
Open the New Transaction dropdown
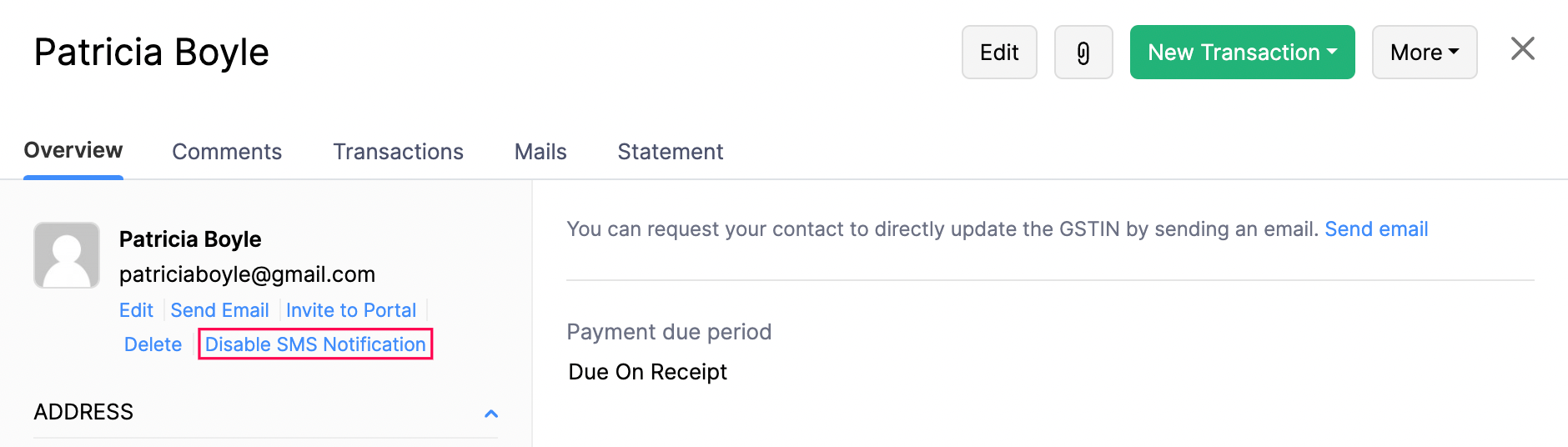1242,53
